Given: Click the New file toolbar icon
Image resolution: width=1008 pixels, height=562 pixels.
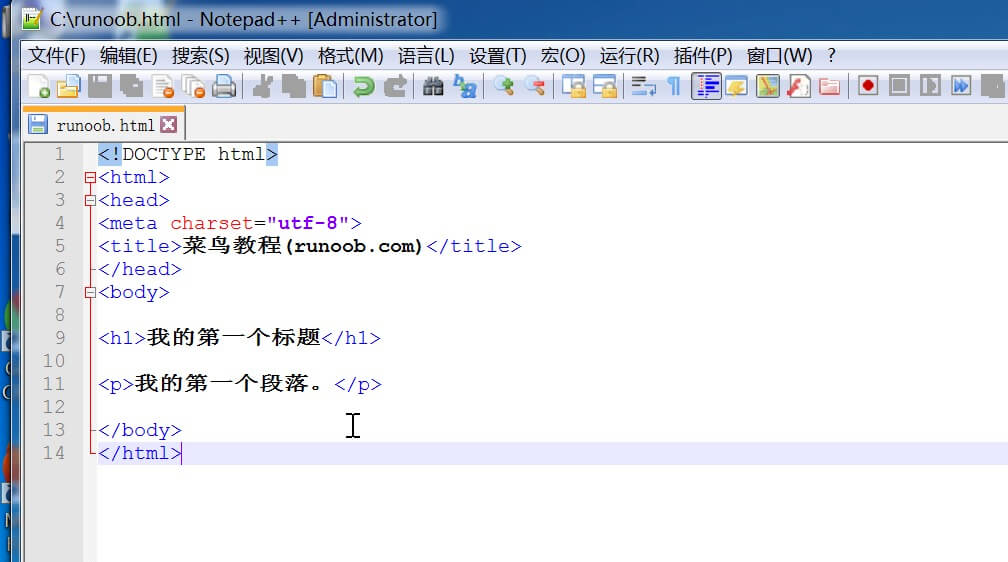Looking at the screenshot, I should click(38, 87).
